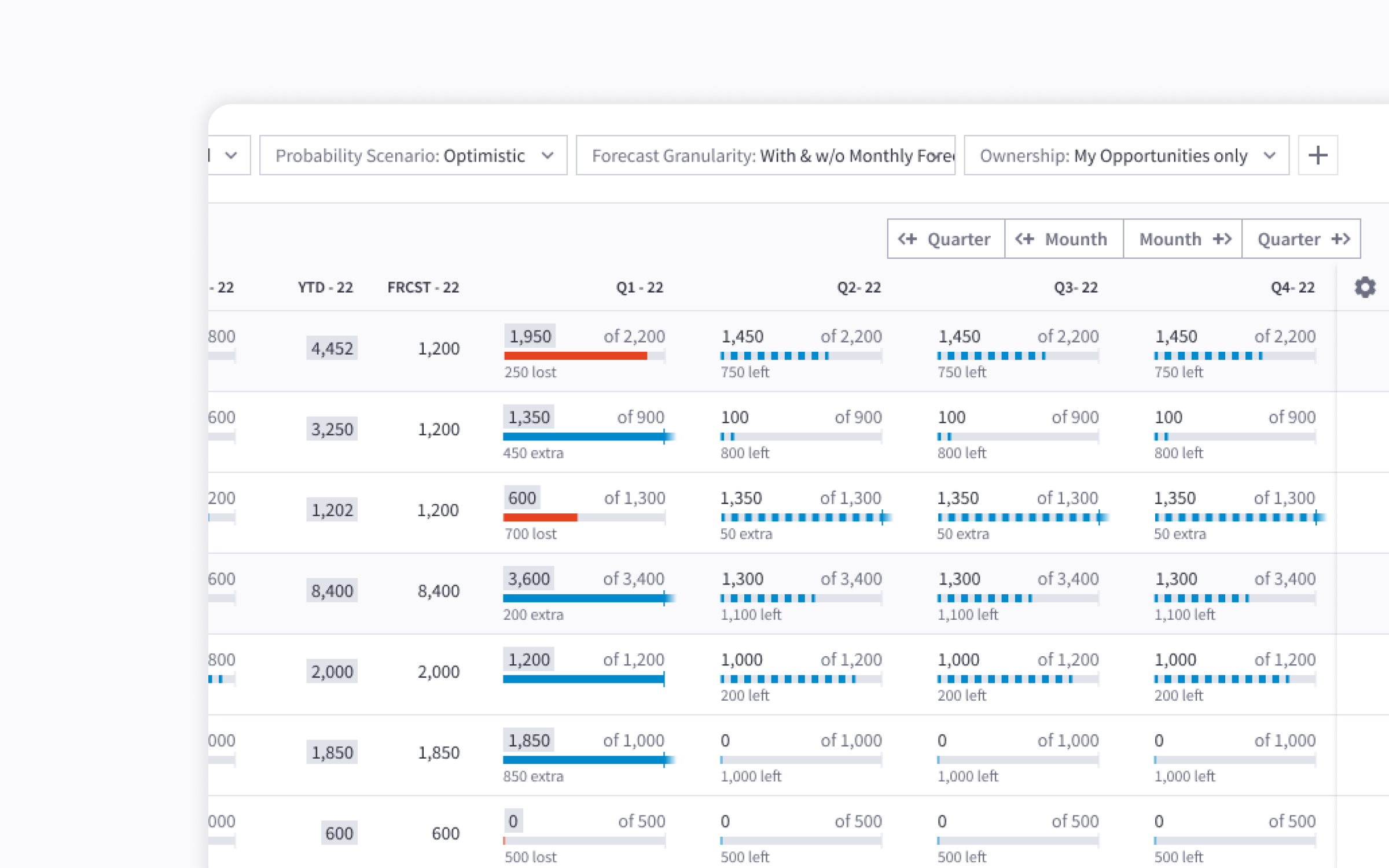1389x868 pixels.
Task: Click FRCST value 2,000
Action: click(x=439, y=672)
